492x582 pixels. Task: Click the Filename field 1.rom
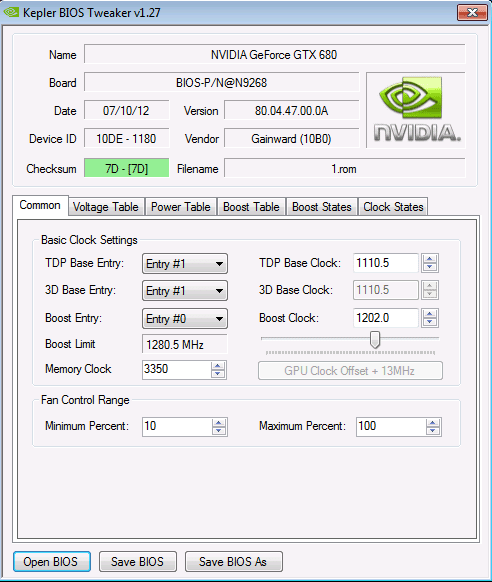point(344,169)
